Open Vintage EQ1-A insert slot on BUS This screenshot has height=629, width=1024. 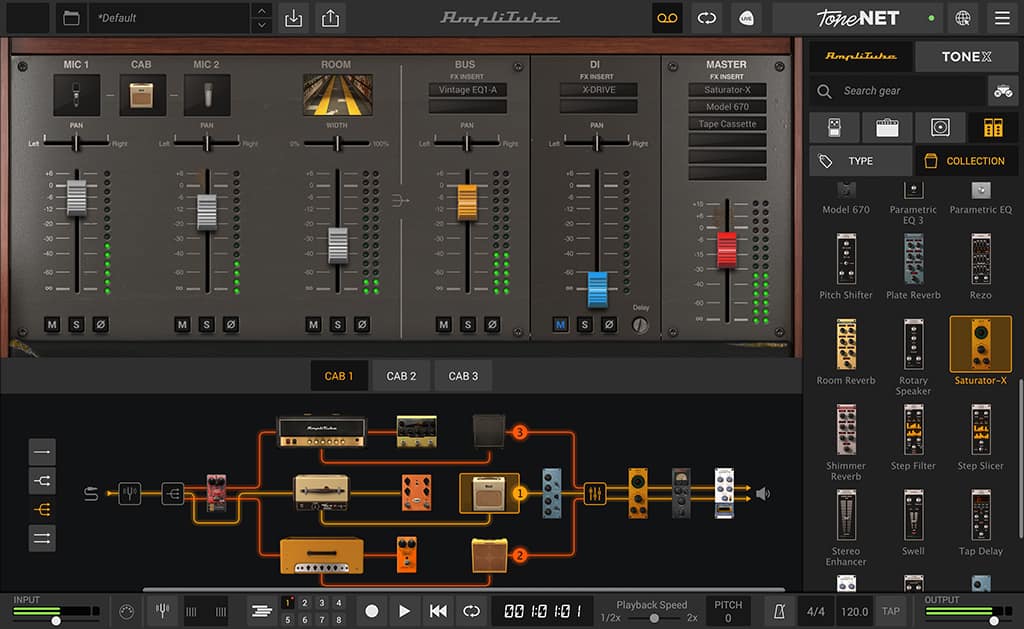pyautogui.click(x=466, y=90)
